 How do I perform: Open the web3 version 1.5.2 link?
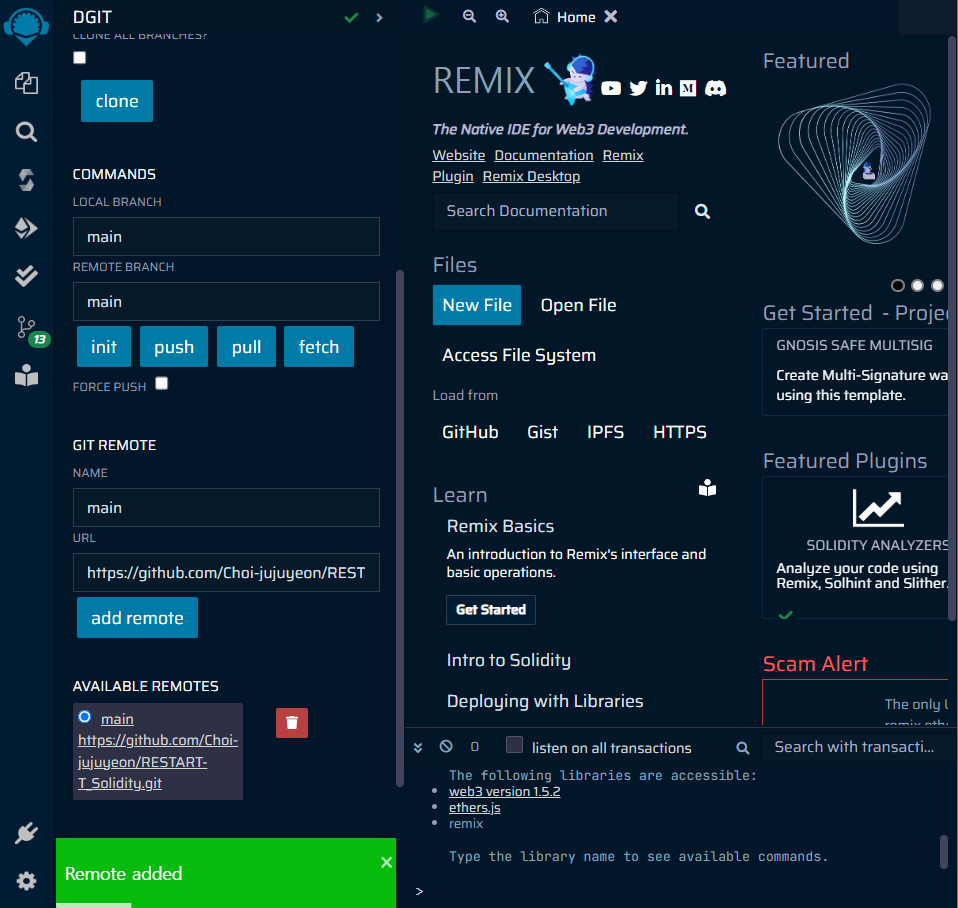pyautogui.click(x=505, y=792)
